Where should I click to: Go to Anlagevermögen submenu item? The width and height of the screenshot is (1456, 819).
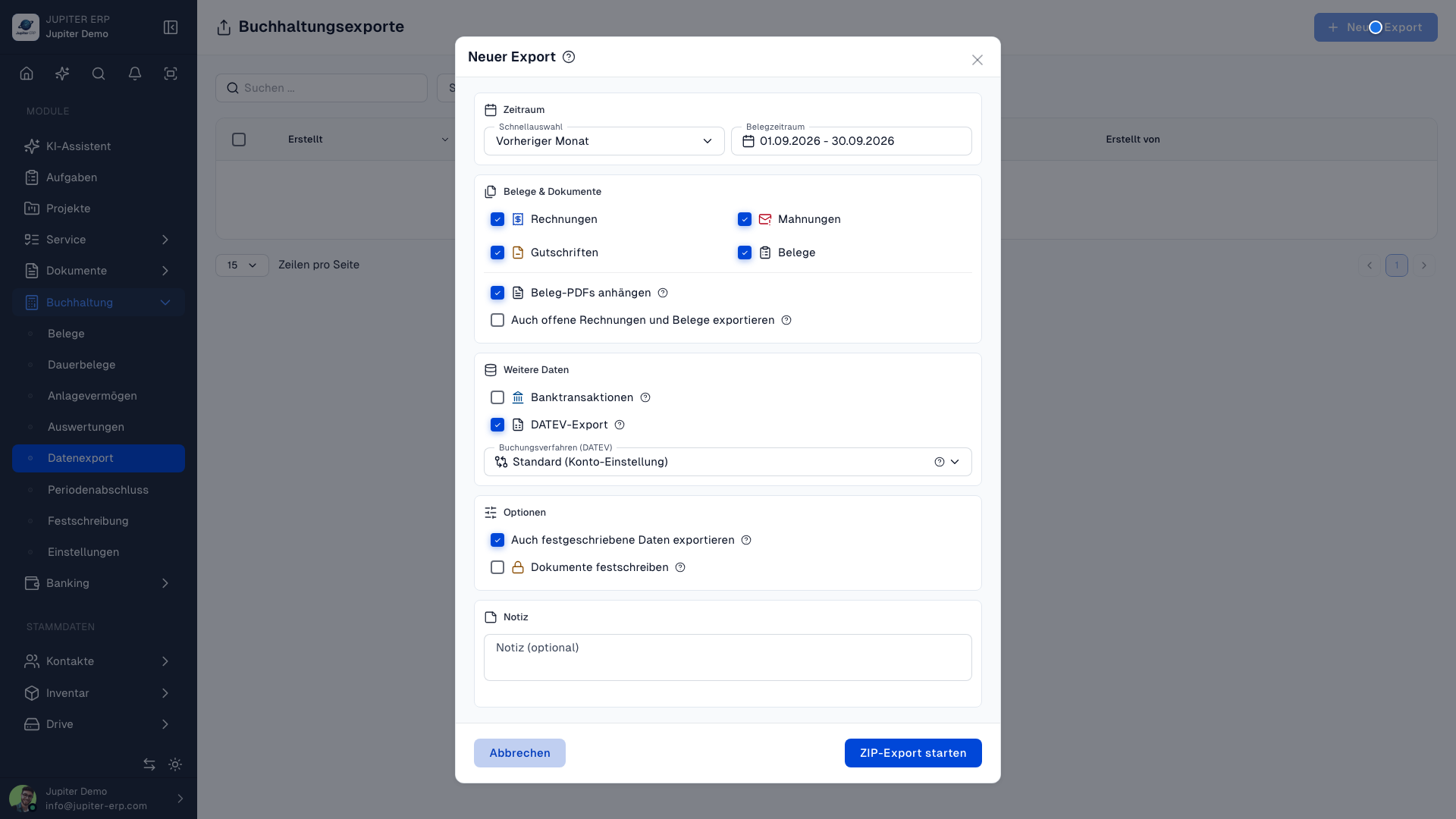(99, 396)
